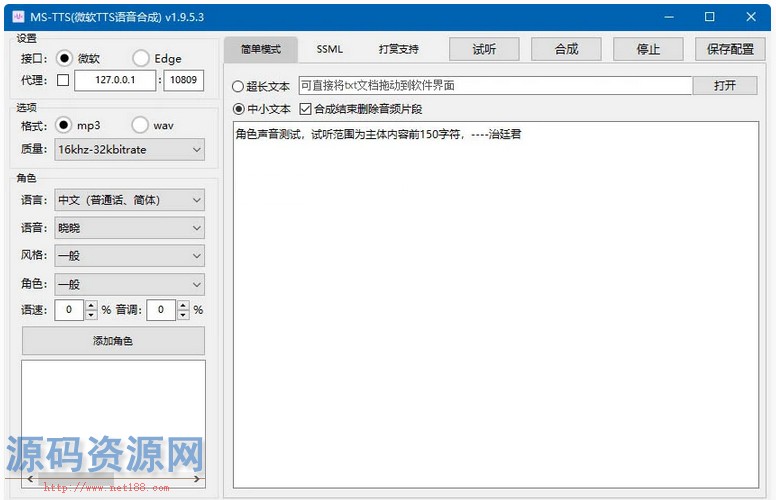Click right arrow of role list scrollbar
776x500 pixels.
pos(197,479)
